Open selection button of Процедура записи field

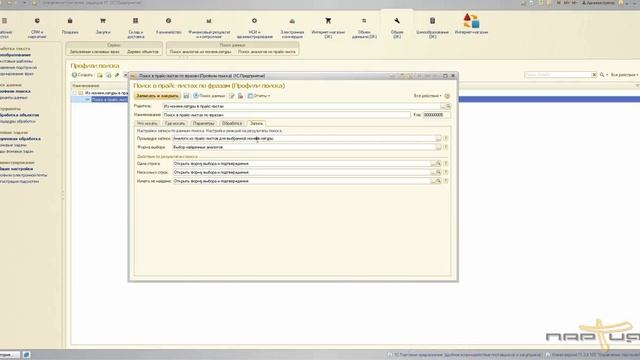point(438,138)
